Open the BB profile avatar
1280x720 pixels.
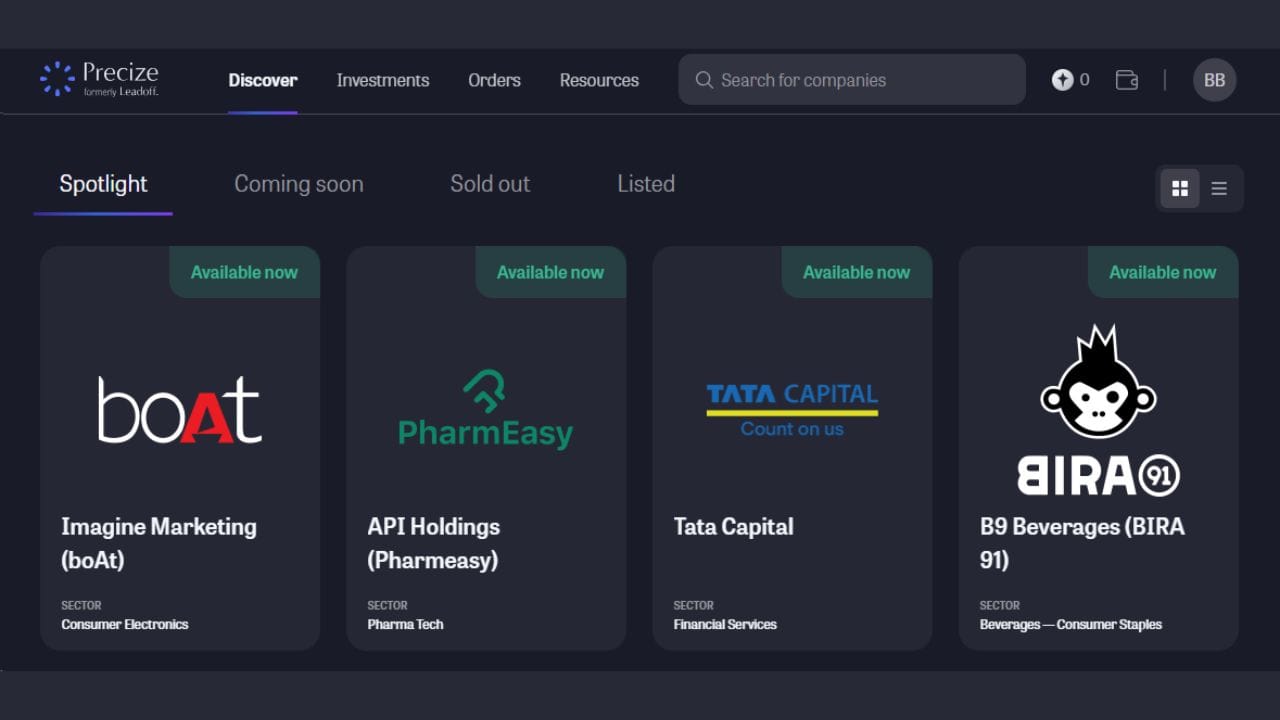pos(1214,80)
